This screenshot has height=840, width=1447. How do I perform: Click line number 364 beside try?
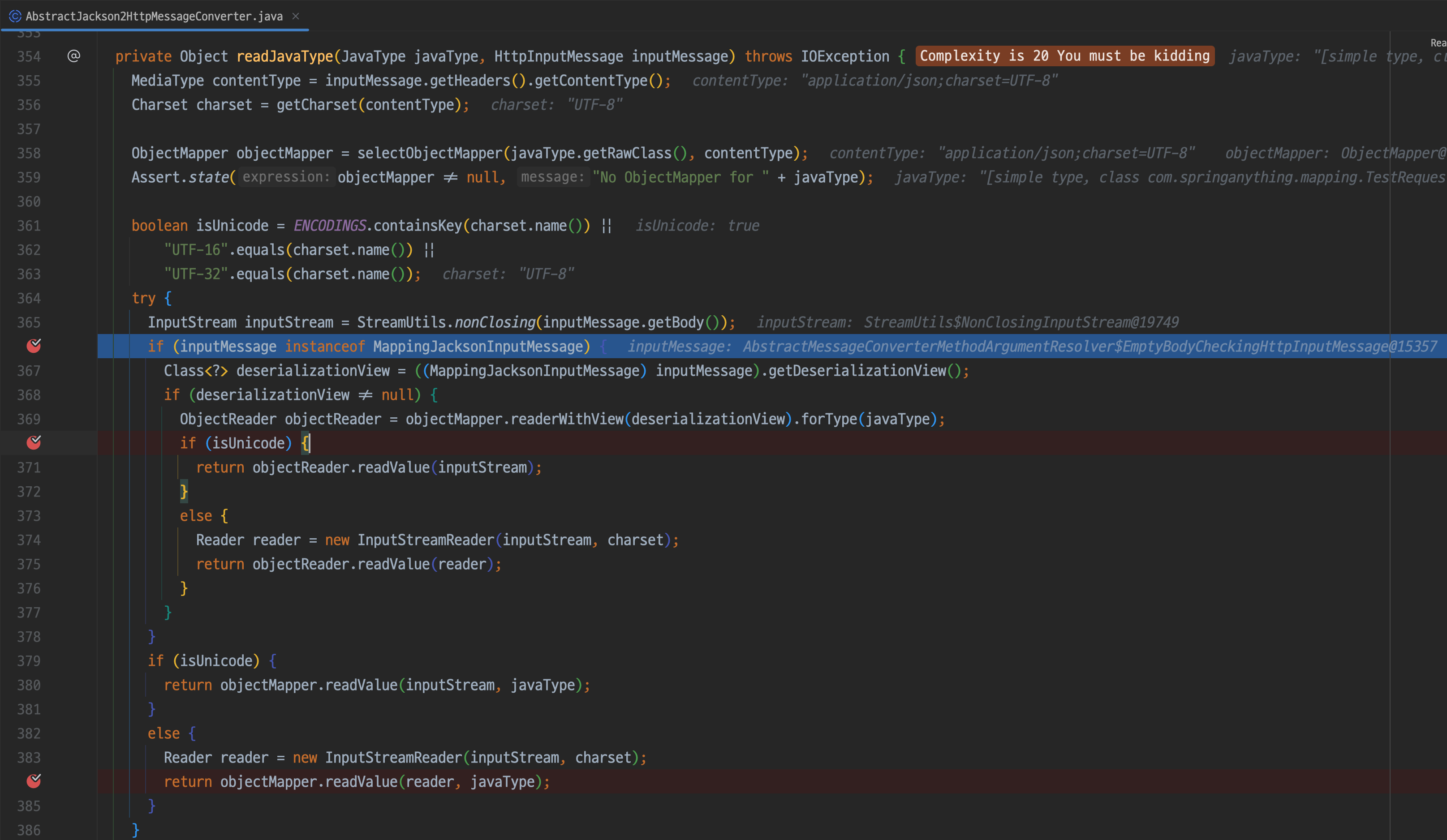click(29, 298)
